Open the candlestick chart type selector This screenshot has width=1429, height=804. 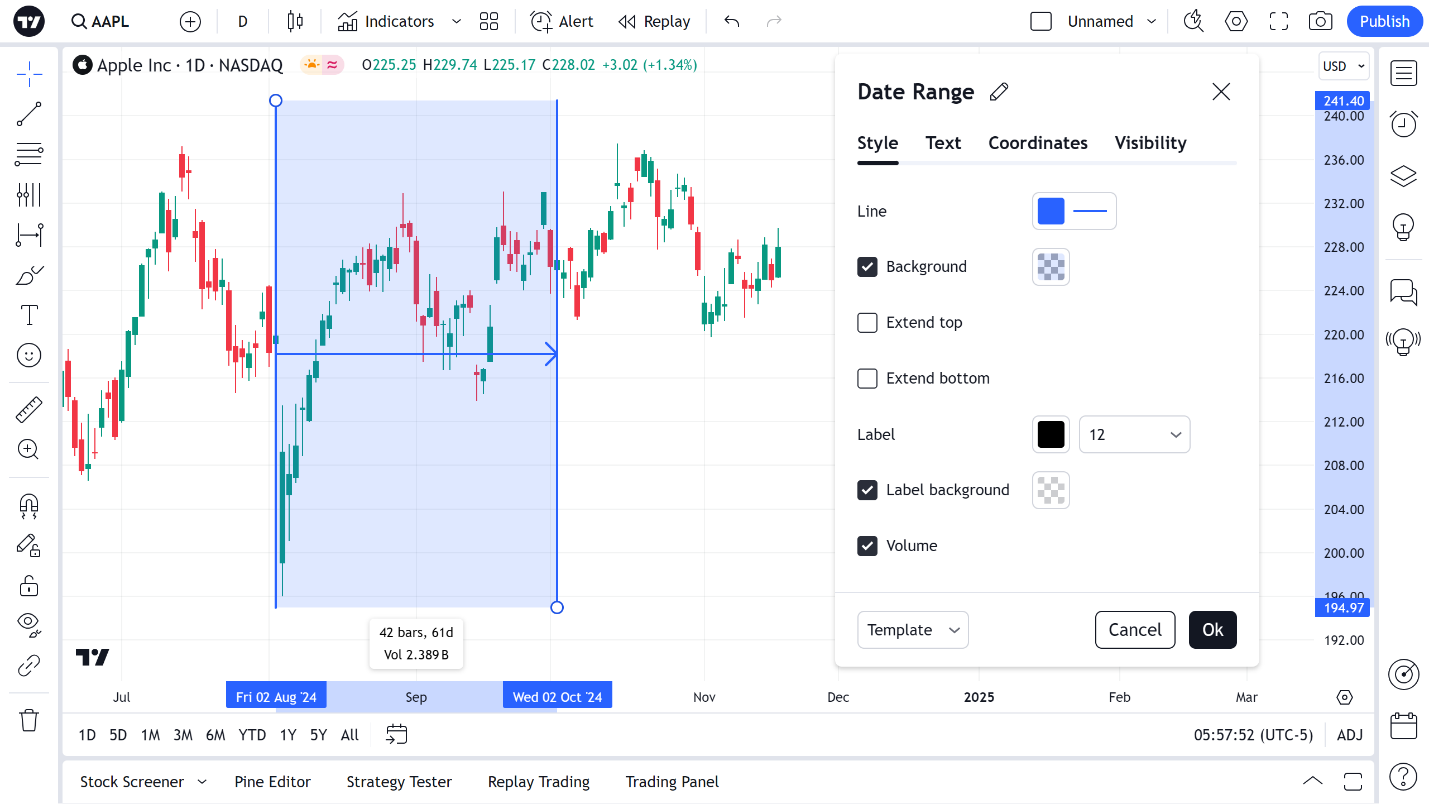click(x=294, y=21)
